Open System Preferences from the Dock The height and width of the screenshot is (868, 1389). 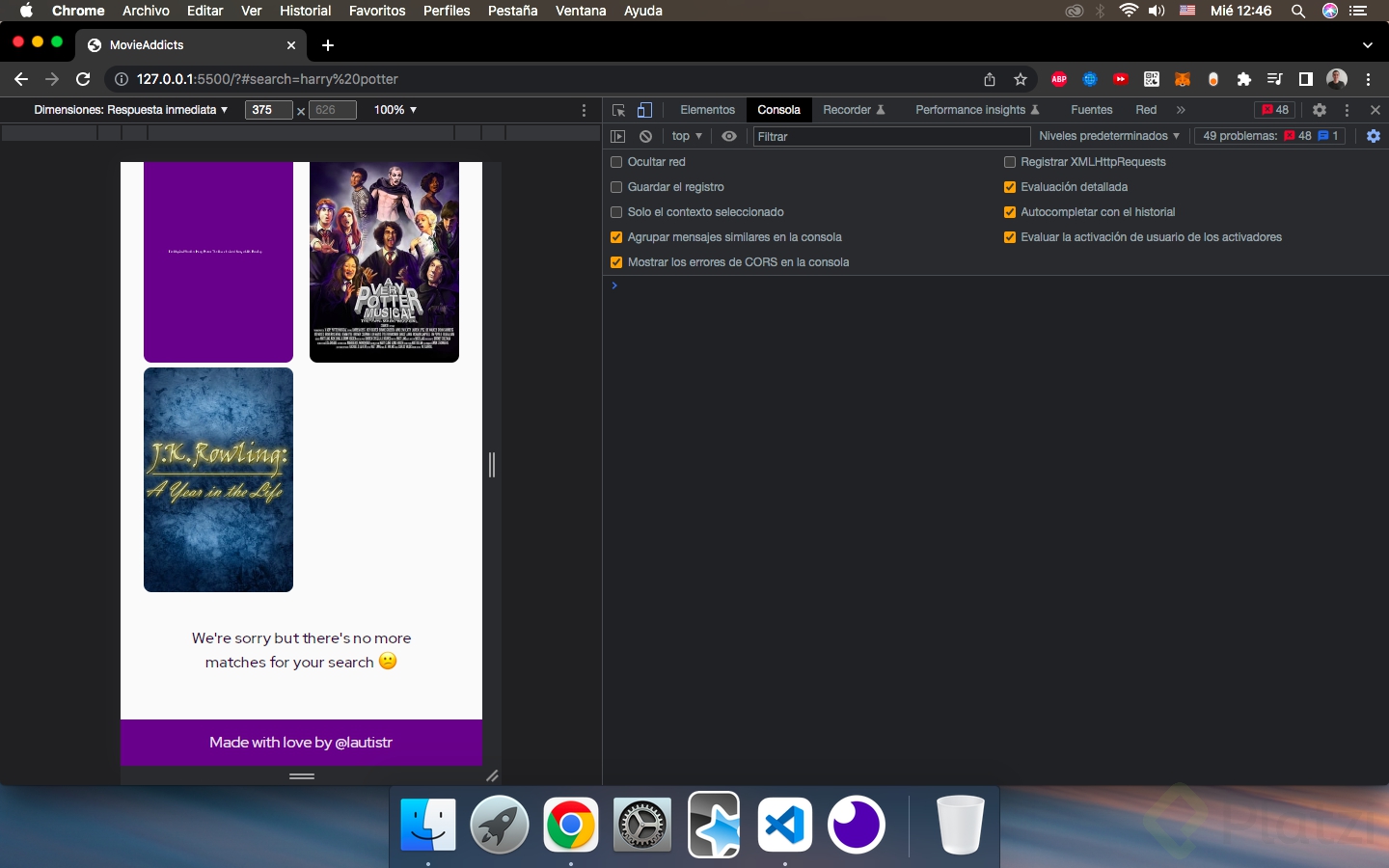[642, 825]
